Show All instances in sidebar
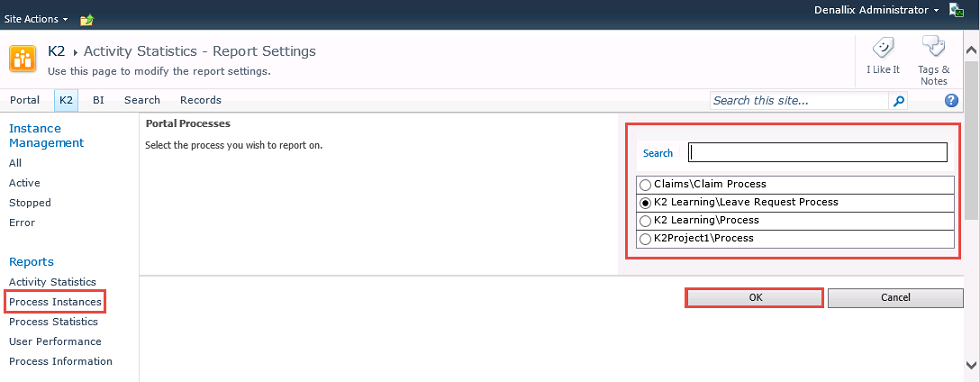This screenshot has width=980, height=382. coord(16,163)
